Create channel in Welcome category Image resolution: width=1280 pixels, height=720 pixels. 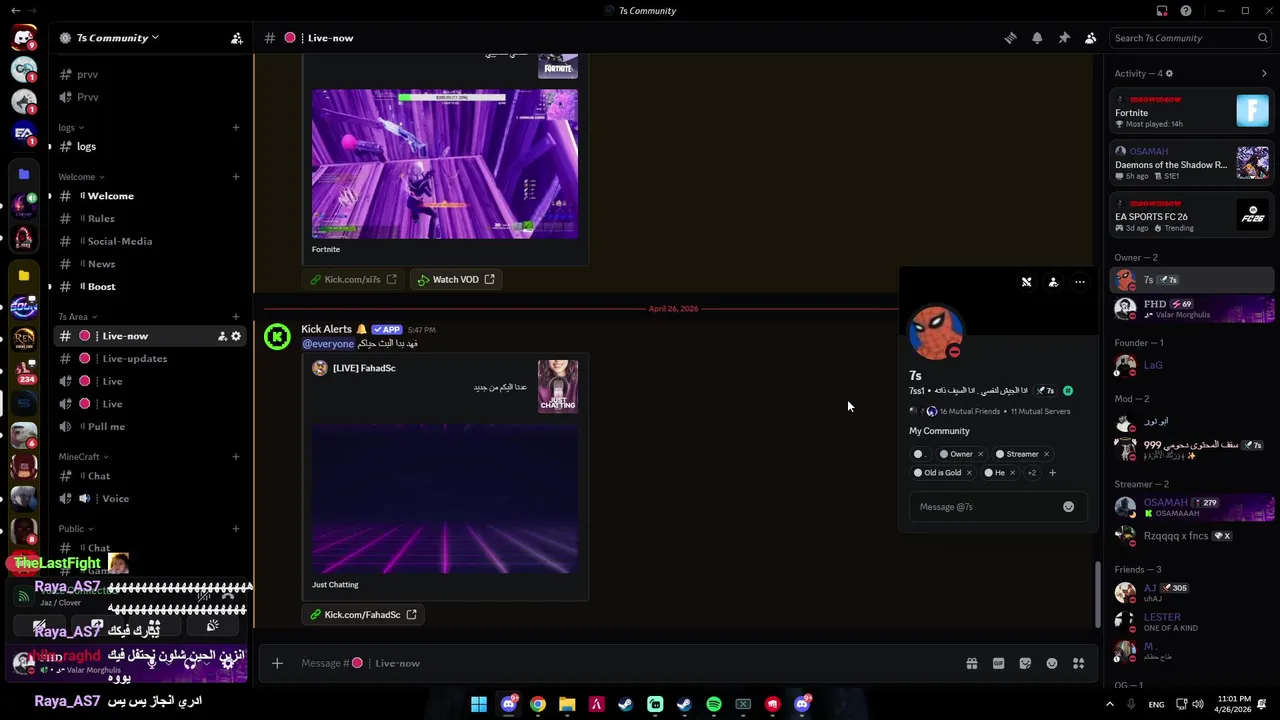click(x=236, y=177)
